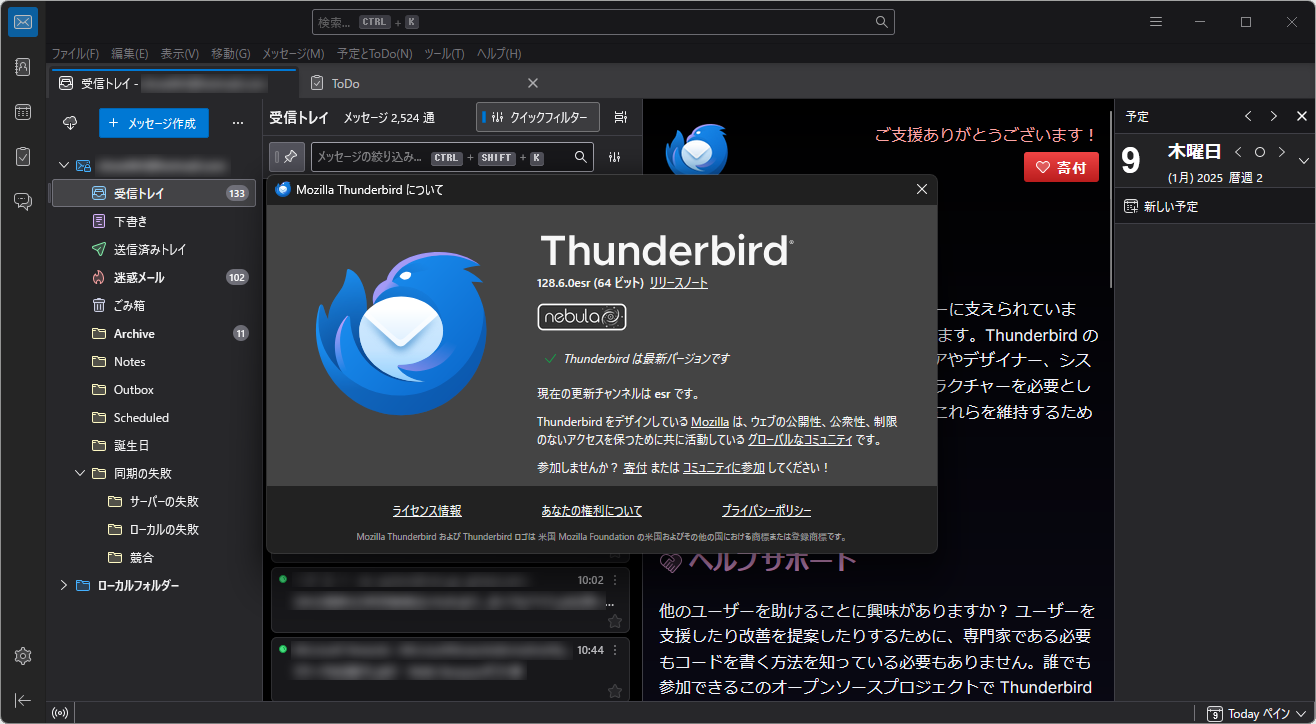Open the Today ペイン dropdown

[x=1253, y=712]
